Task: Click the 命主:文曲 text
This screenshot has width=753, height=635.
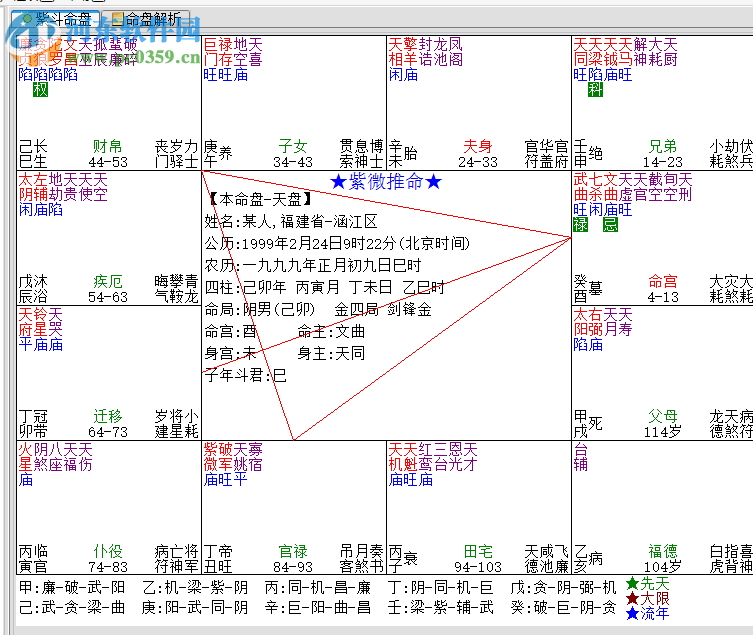Action: tap(331, 331)
